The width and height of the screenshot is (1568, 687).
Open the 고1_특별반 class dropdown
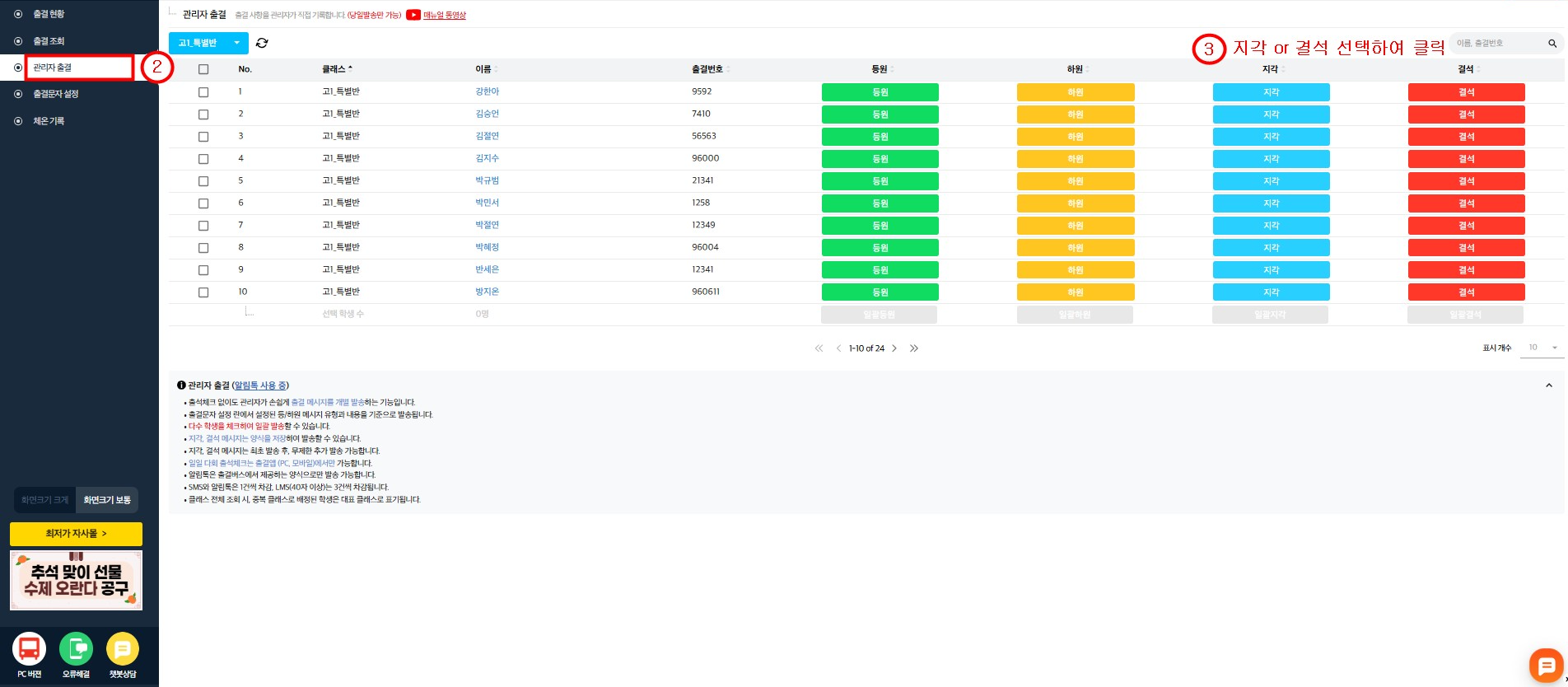(x=208, y=43)
